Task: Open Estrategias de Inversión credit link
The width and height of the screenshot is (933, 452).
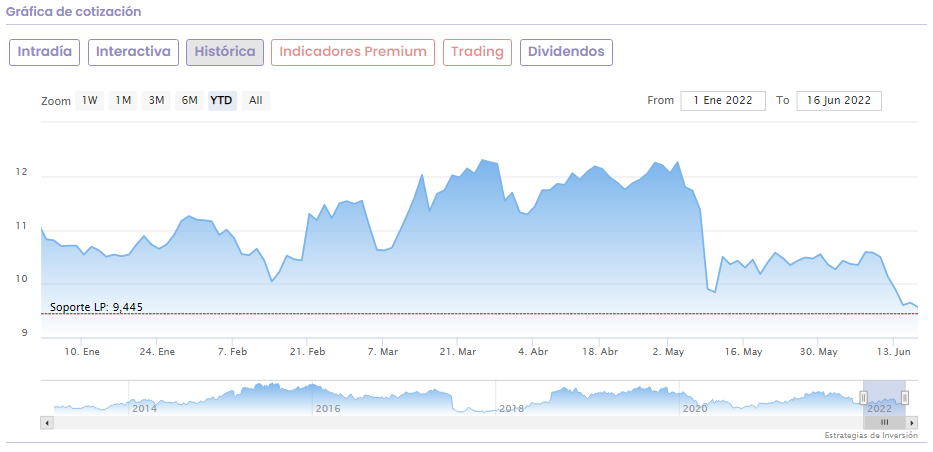Action: coord(870,436)
